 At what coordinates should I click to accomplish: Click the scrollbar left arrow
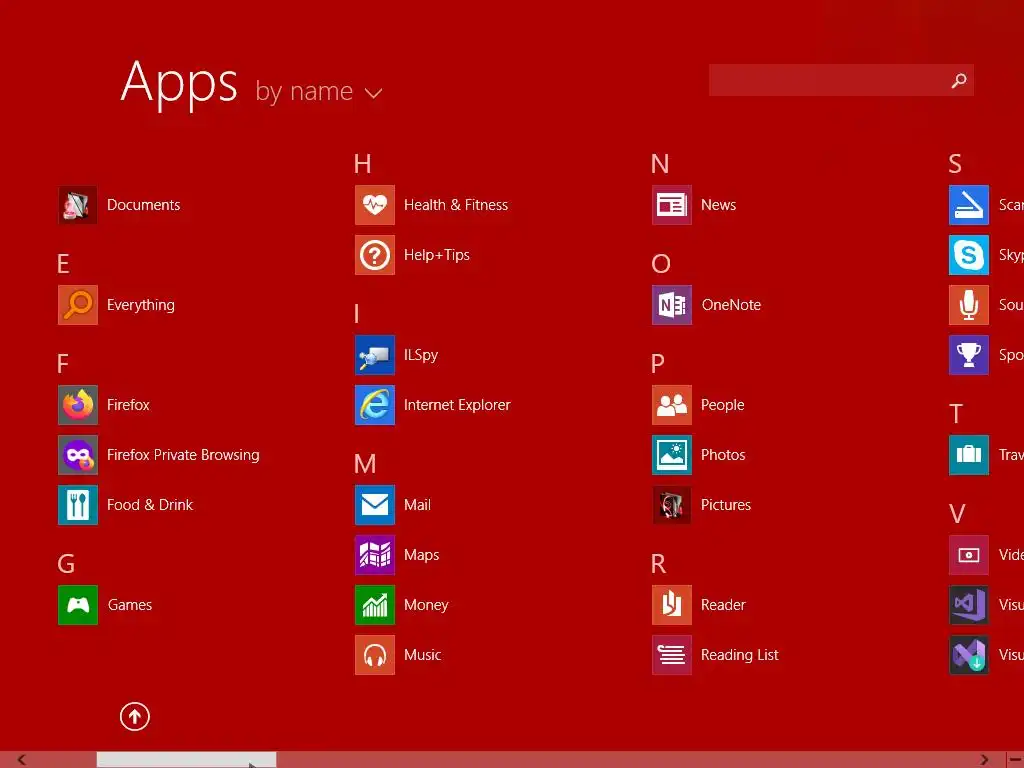[x=22, y=760]
